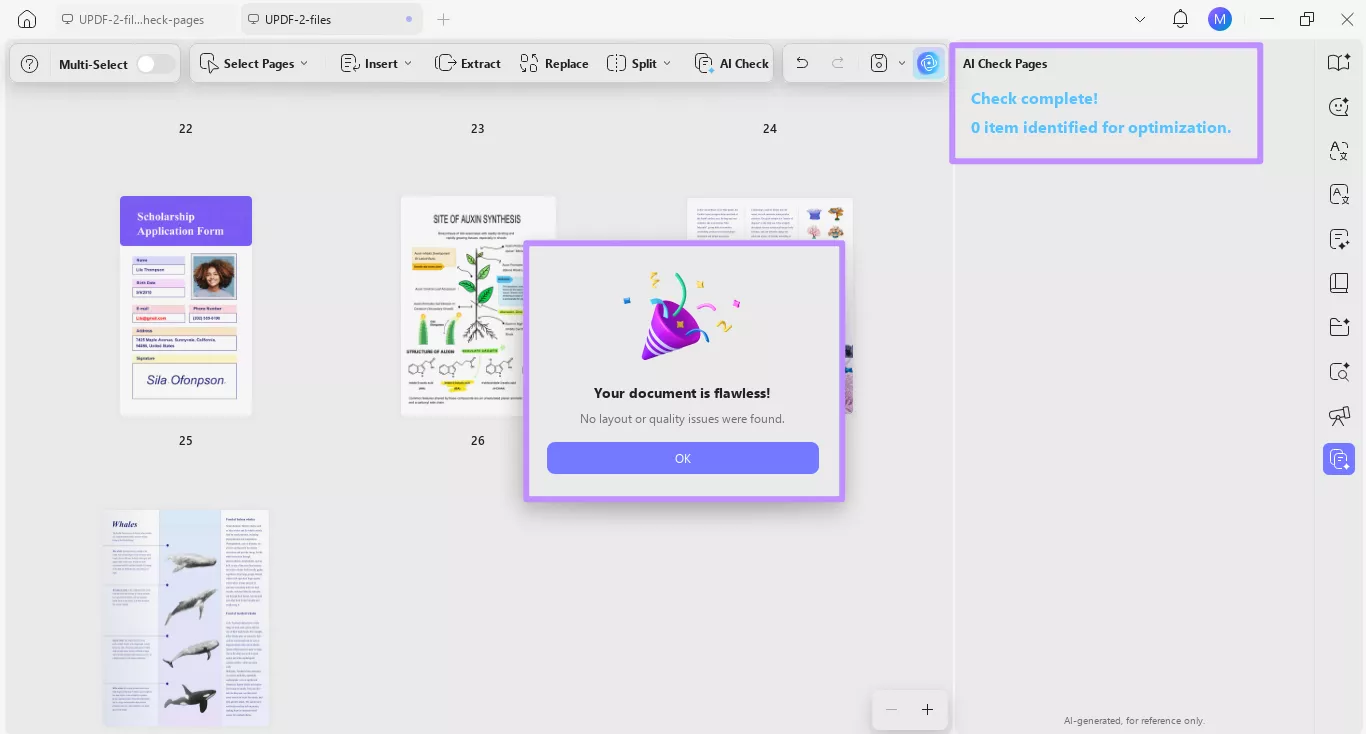The height and width of the screenshot is (734, 1366).
Task: Click the Extract pages tool
Action: pos(468,64)
